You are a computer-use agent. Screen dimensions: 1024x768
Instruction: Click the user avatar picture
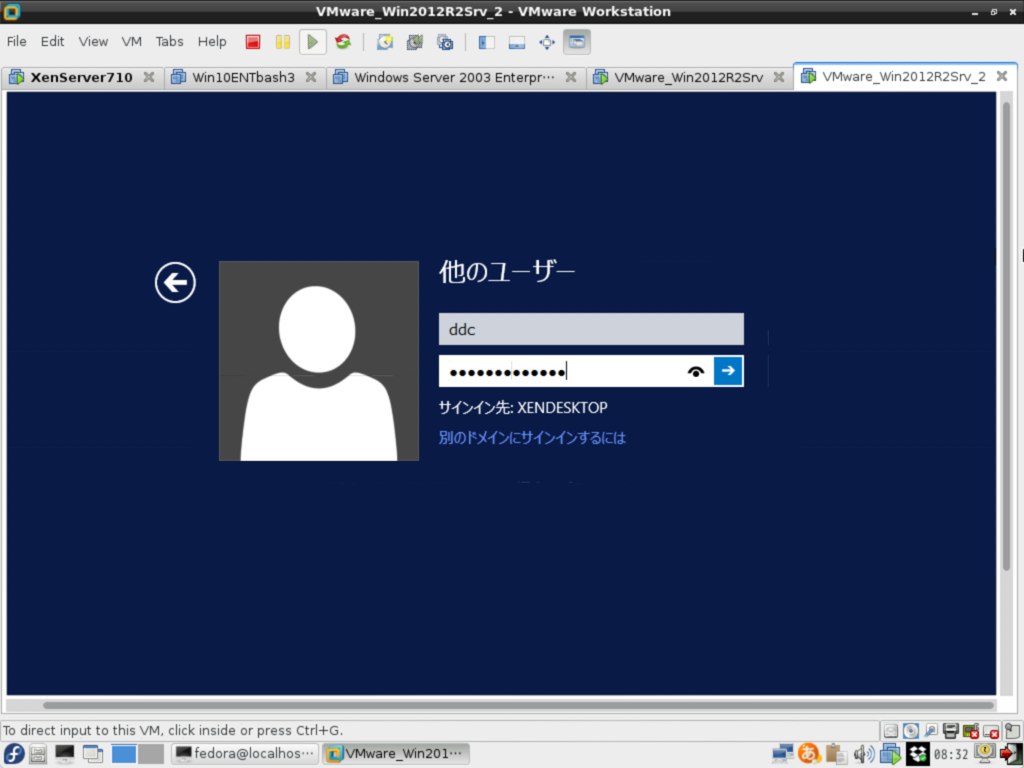pyautogui.click(x=319, y=360)
